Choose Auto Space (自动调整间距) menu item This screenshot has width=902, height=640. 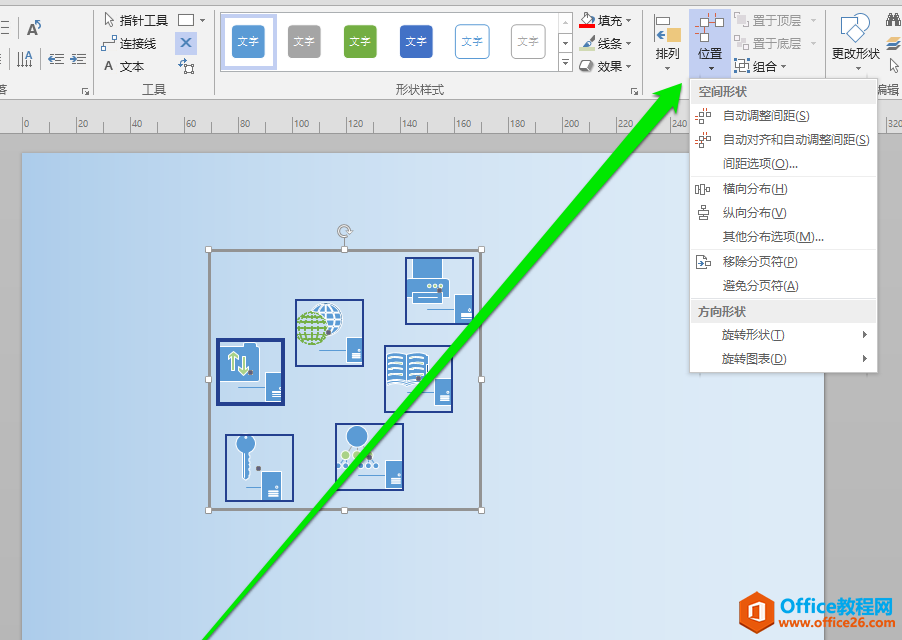coord(766,116)
